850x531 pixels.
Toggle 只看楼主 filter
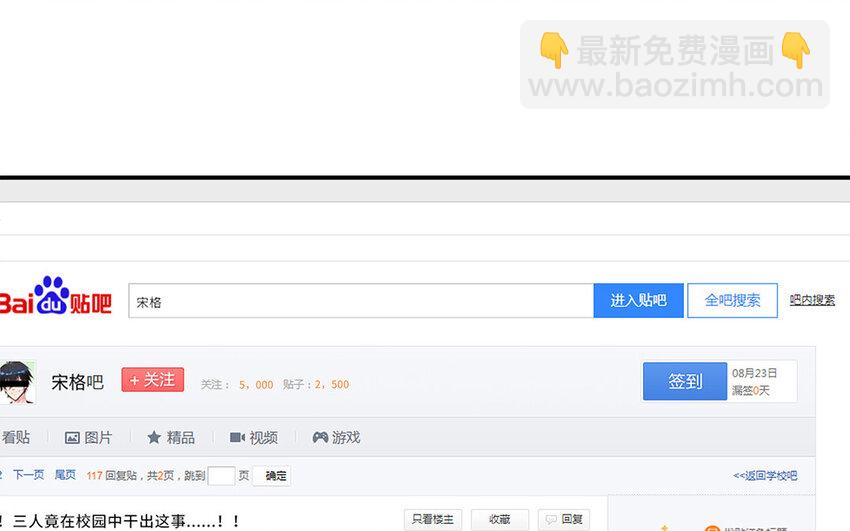coord(433,520)
